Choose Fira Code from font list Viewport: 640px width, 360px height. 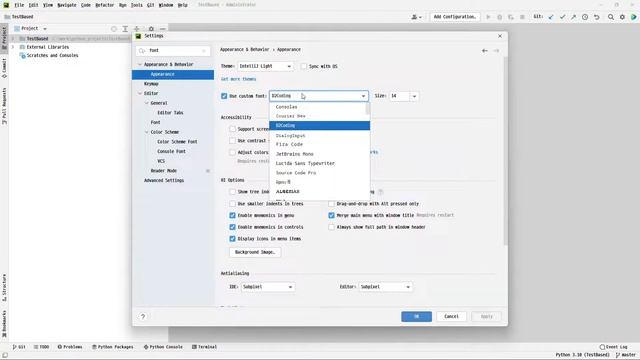pos(319,144)
